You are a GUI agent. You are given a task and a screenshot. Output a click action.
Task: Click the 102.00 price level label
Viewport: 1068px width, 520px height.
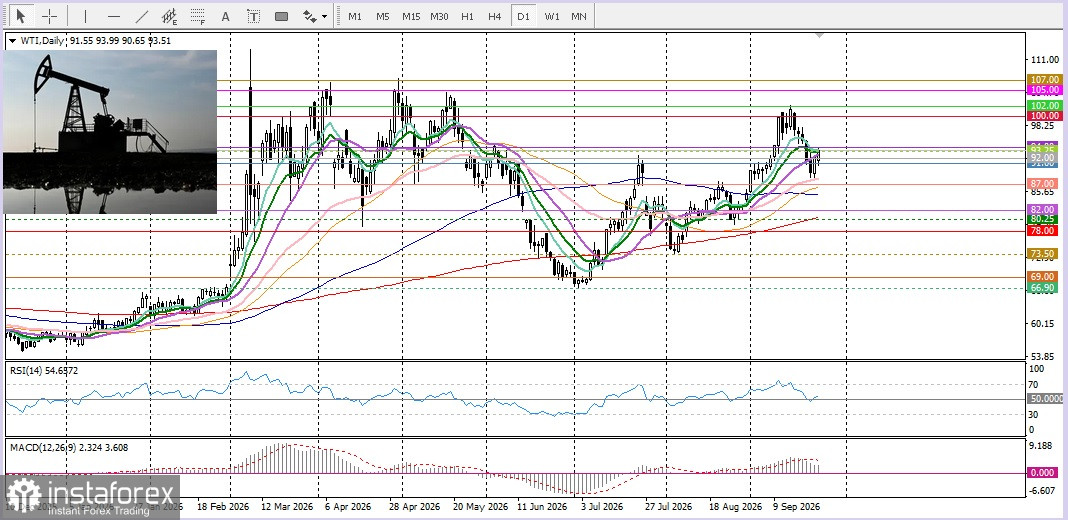[1044, 106]
